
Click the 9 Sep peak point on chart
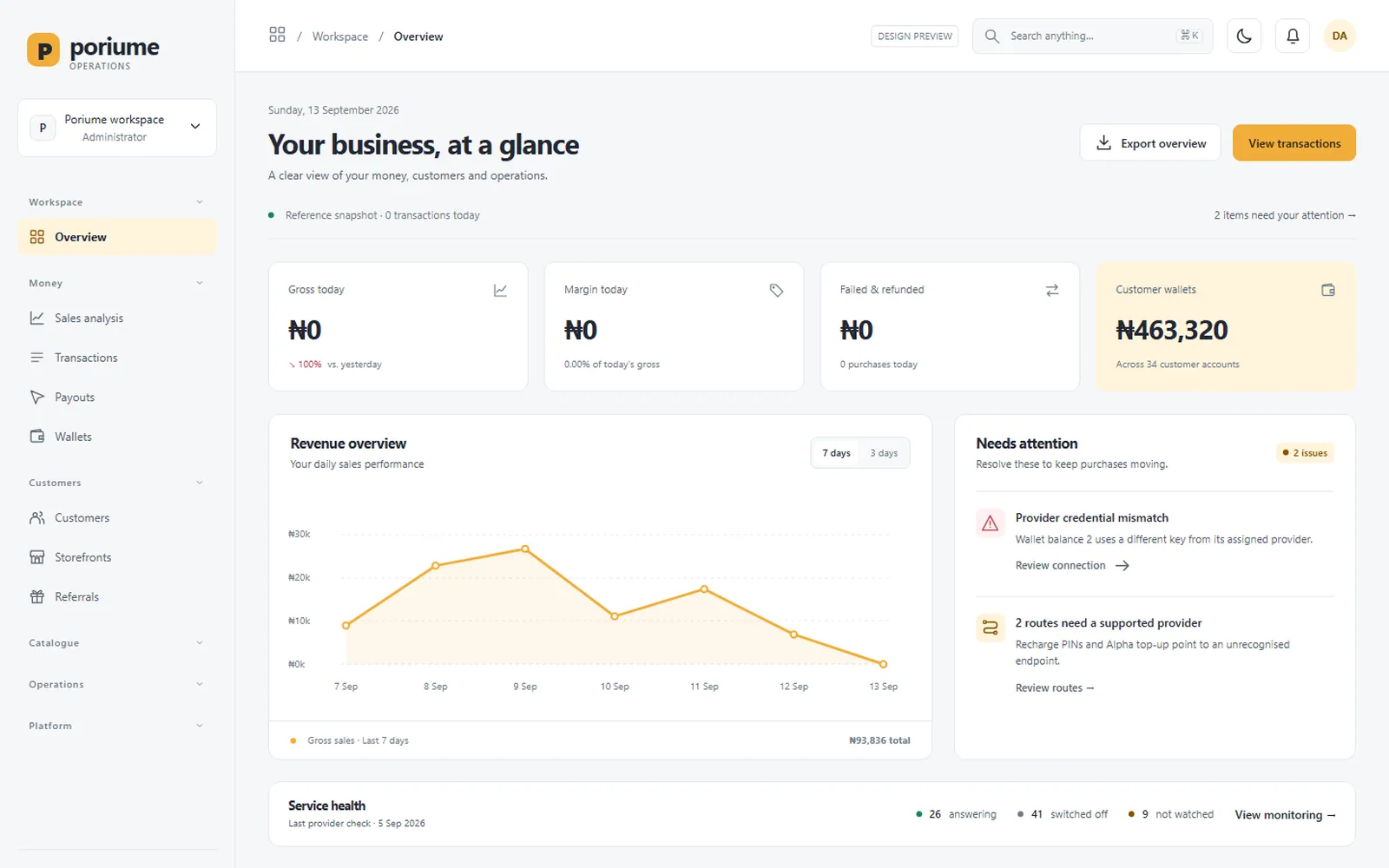tap(525, 549)
